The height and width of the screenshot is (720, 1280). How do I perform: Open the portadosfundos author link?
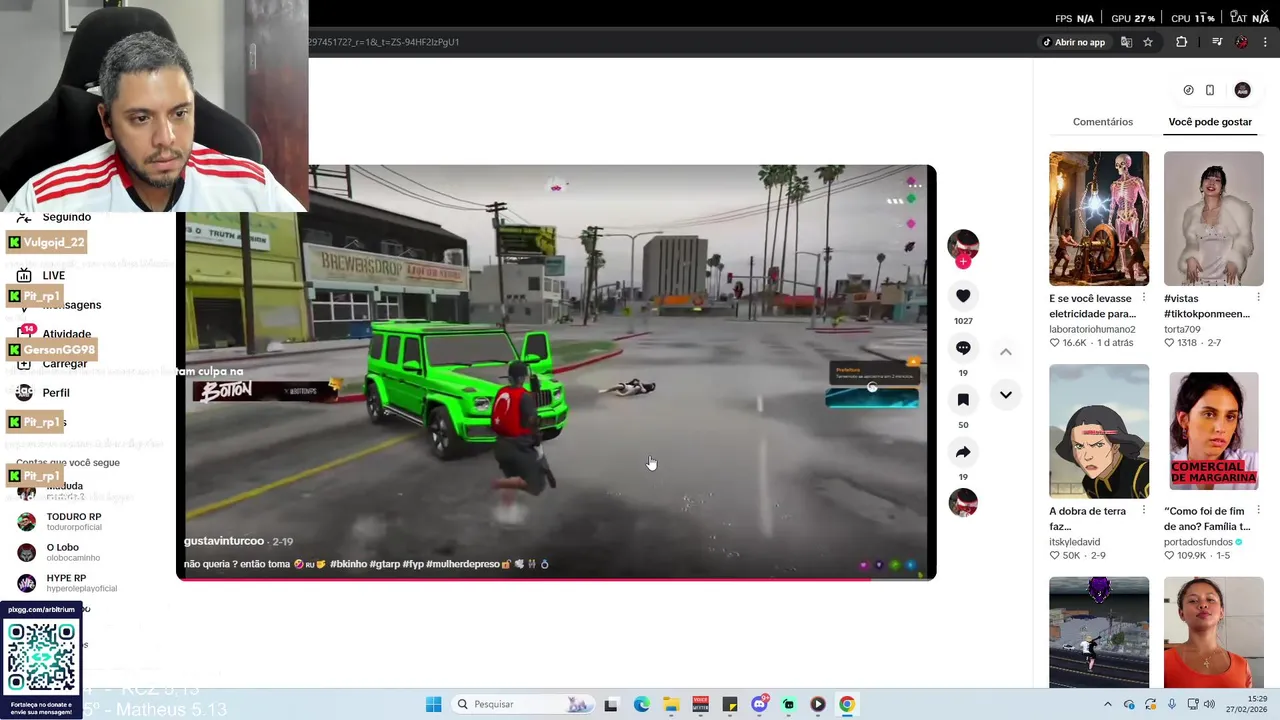click(1199, 542)
